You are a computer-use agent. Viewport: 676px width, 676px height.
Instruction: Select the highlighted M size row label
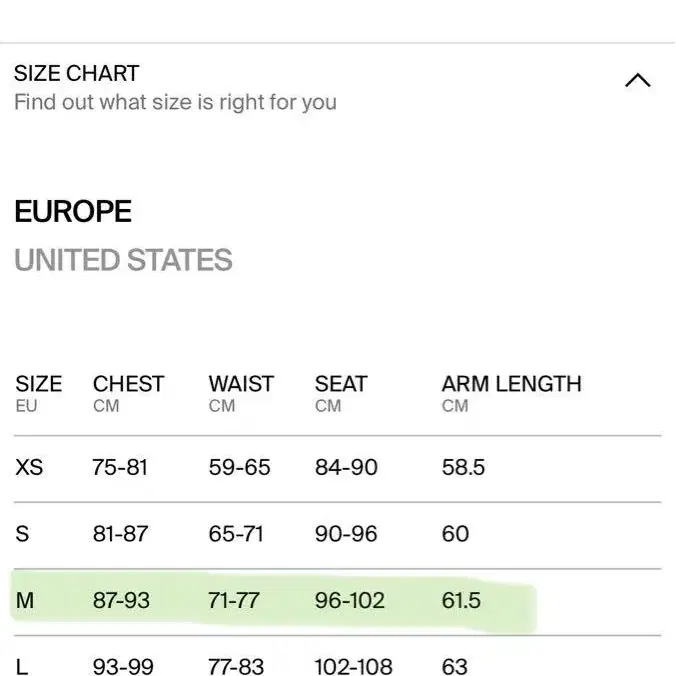click(x=25, y=601)
